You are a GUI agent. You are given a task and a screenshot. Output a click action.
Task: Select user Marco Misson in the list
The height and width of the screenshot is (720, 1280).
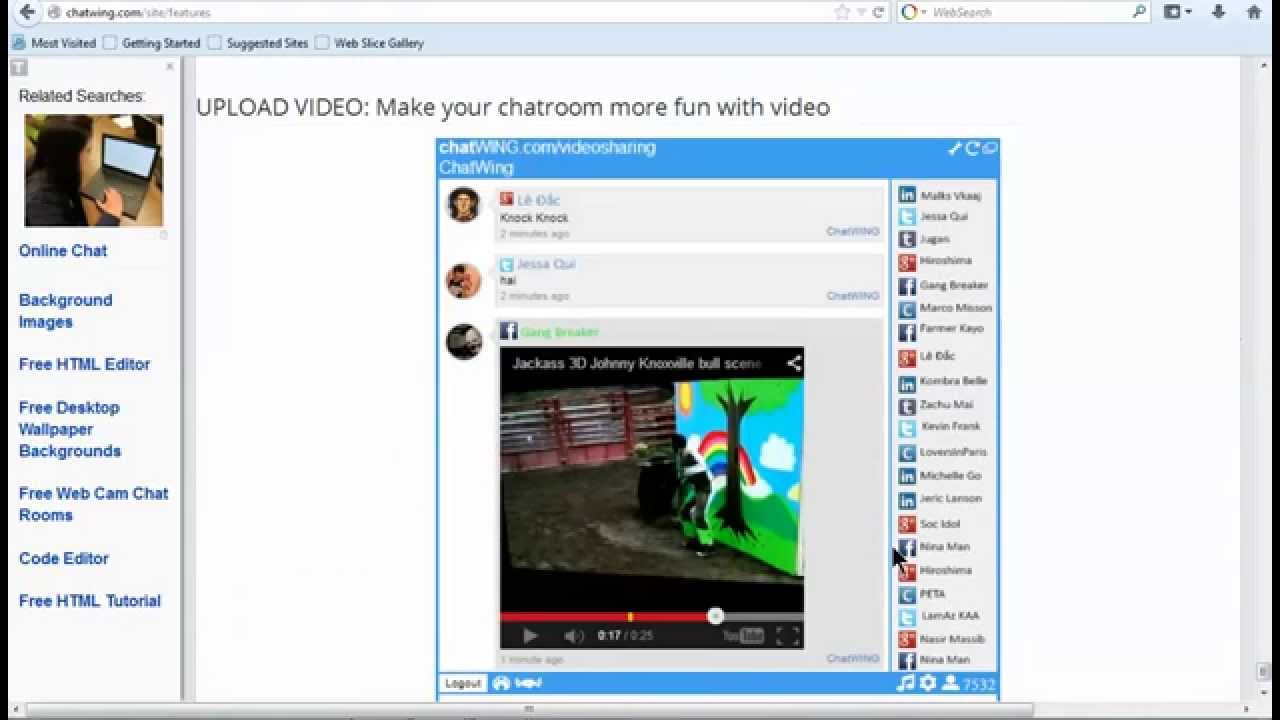945,308
